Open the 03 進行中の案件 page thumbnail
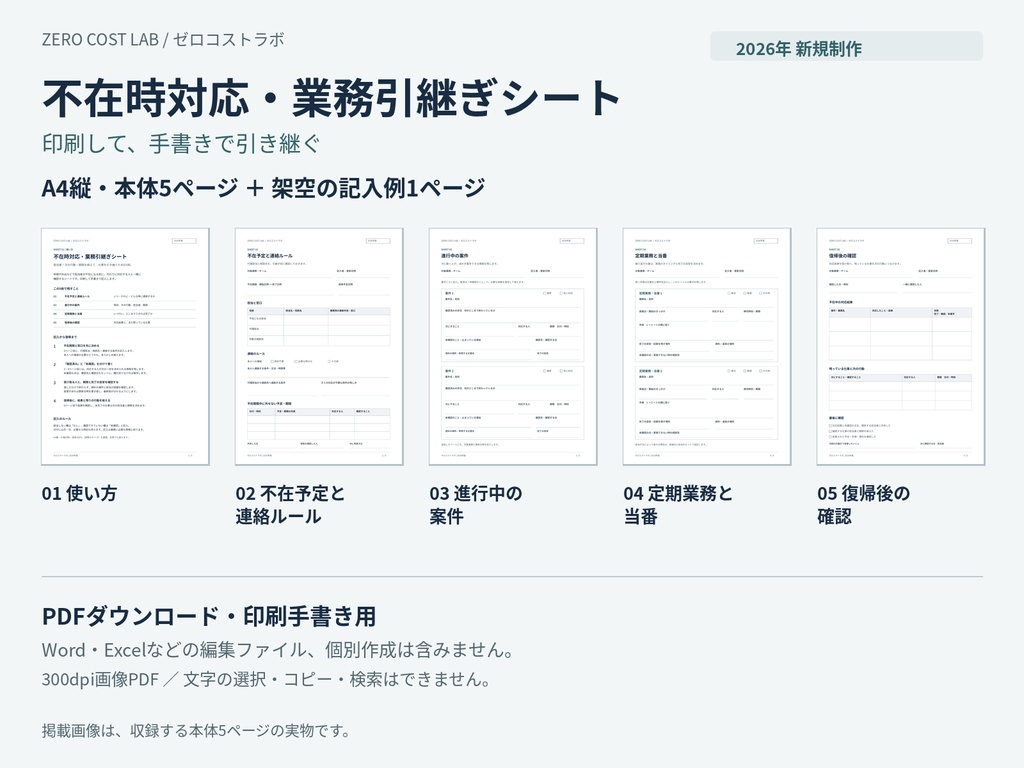Screen dimensions: 1024x768 coord(513,347)
